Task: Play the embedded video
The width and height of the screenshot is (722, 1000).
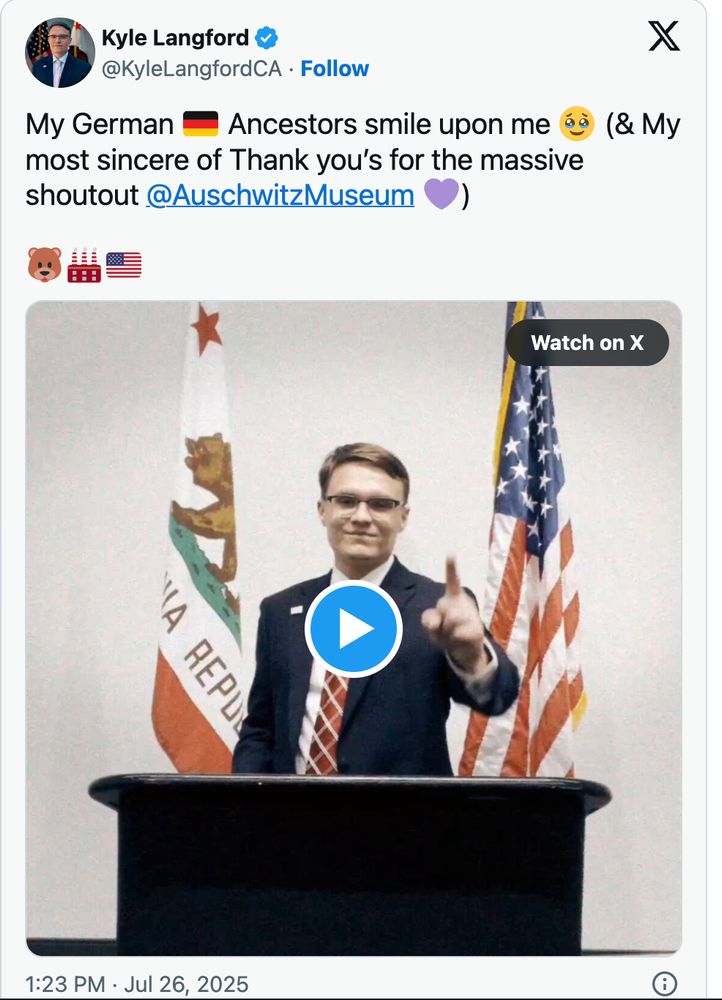Action: point(353,629)
